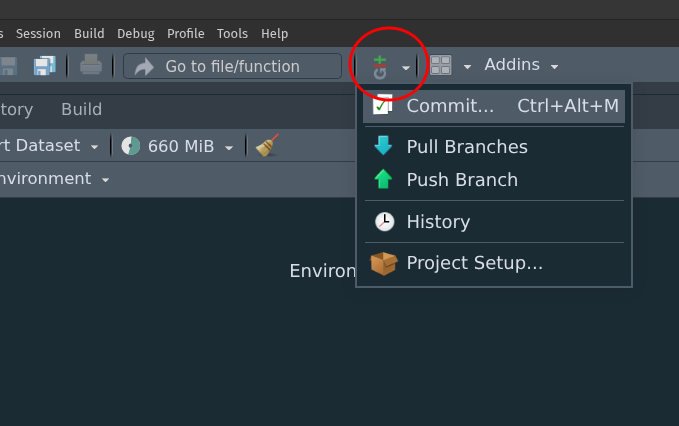Expand the Addins dropdown
The width and height of the screenshot is (679, 426).
(521, 66)
